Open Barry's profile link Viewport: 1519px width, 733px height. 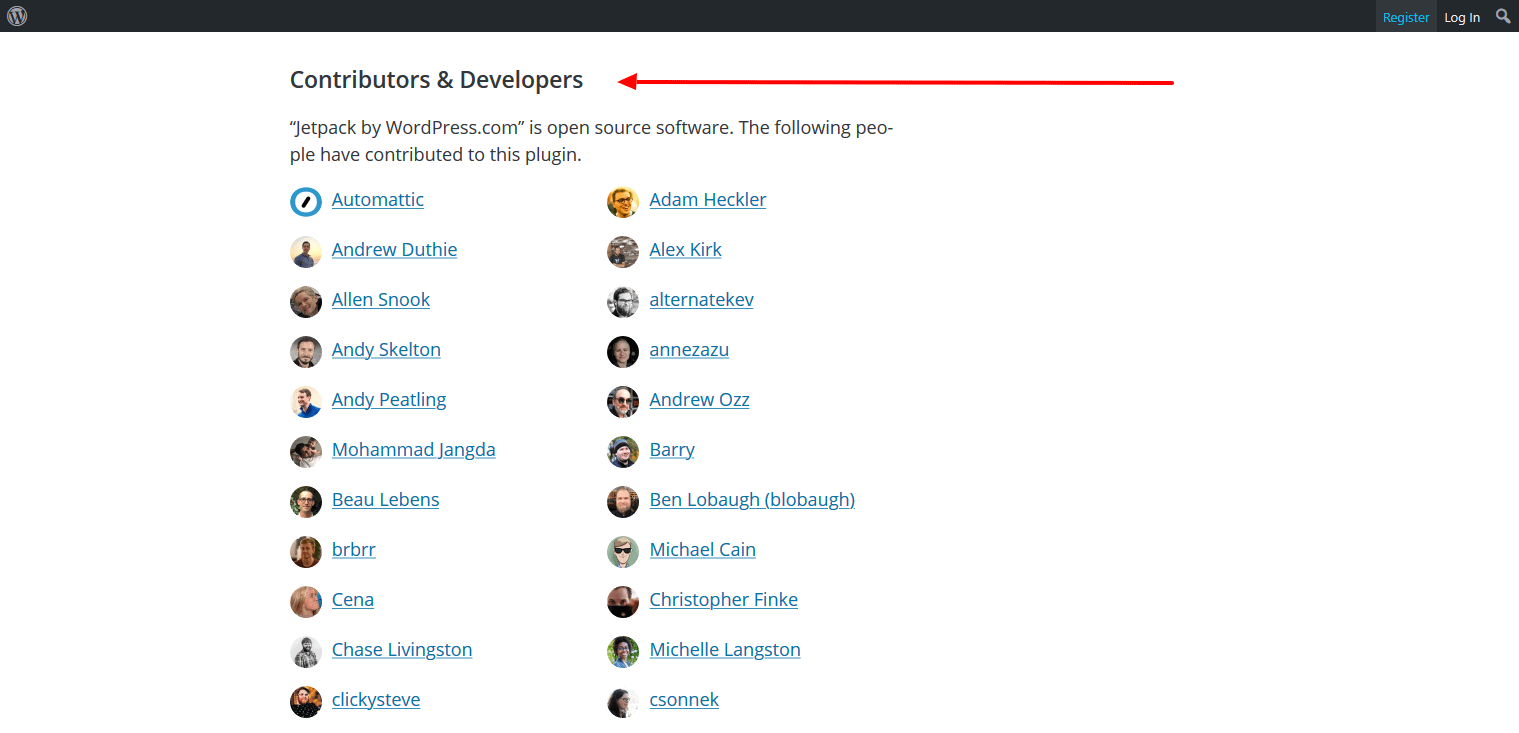[672, 449]
